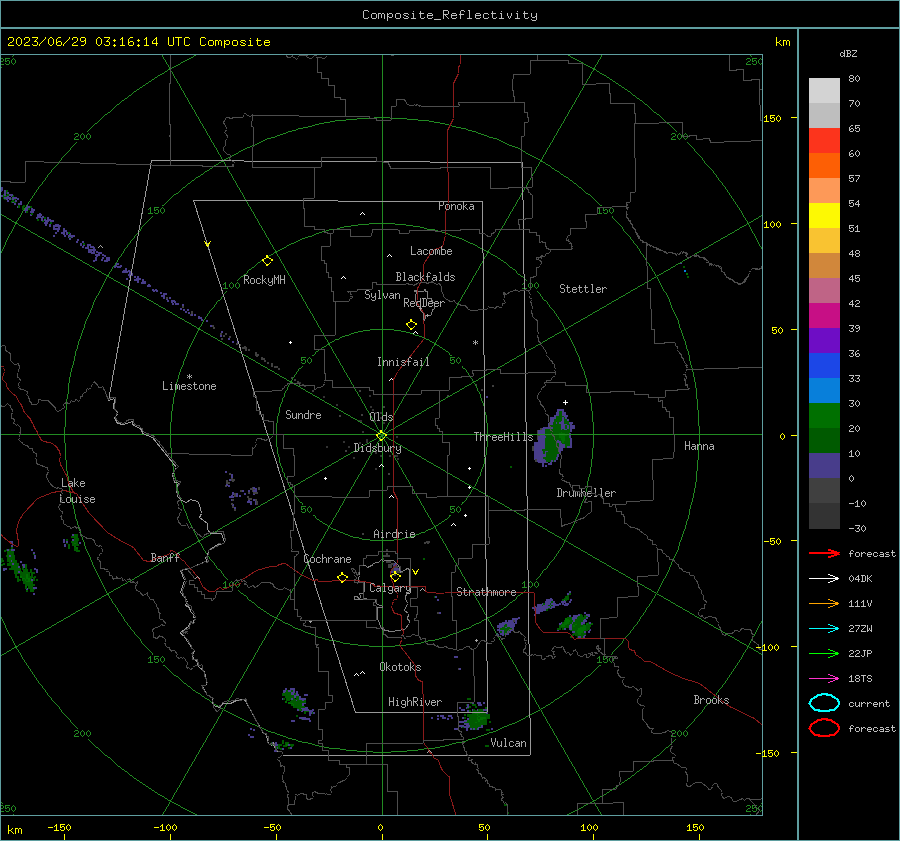The width and height of the screenshot is (900, 841).
Task: Click the red forecast ellipse icon
Action: 824,728
